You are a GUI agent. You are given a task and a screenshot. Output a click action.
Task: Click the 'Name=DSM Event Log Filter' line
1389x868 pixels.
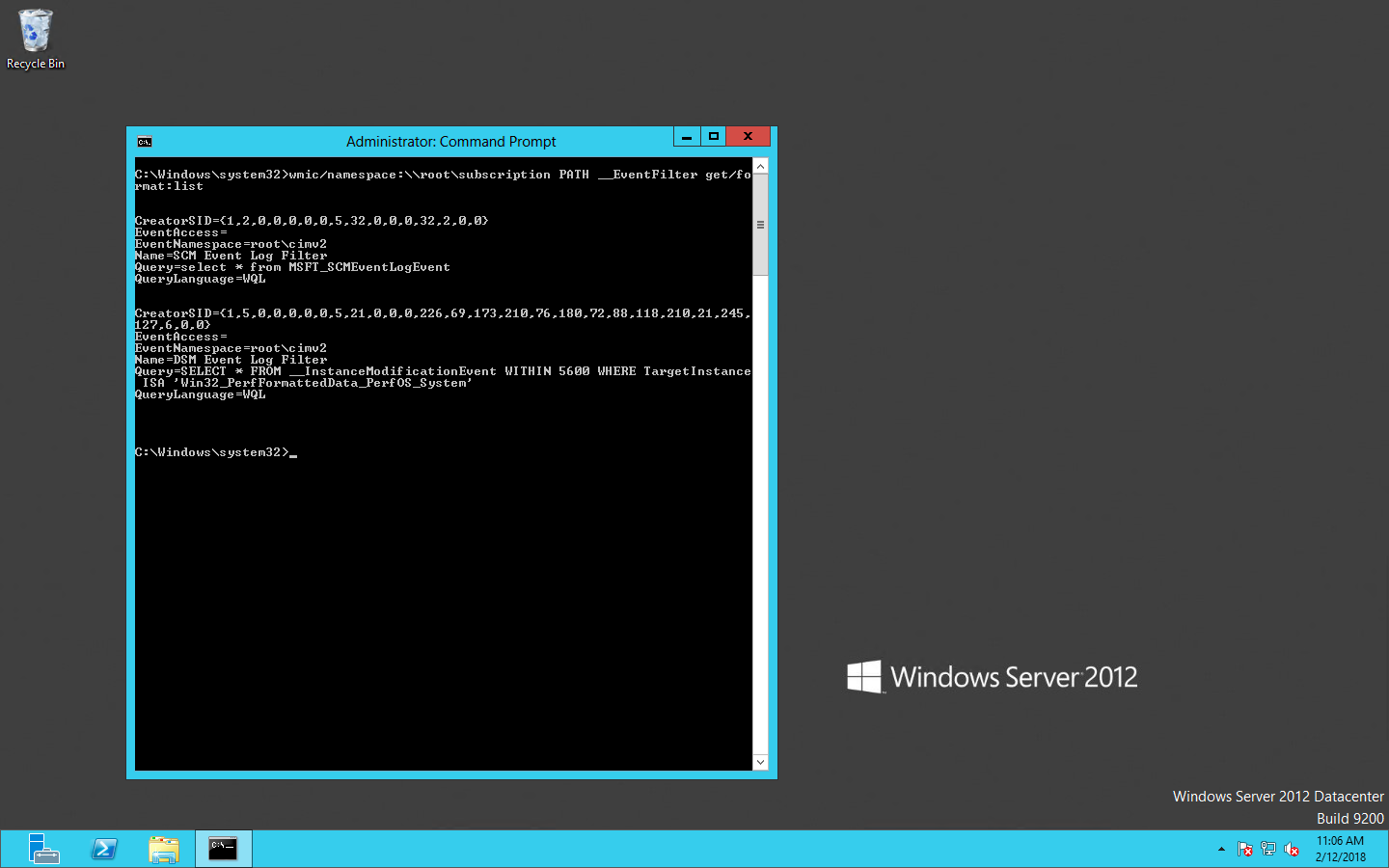pyautogui.click(x=231, y=360)
